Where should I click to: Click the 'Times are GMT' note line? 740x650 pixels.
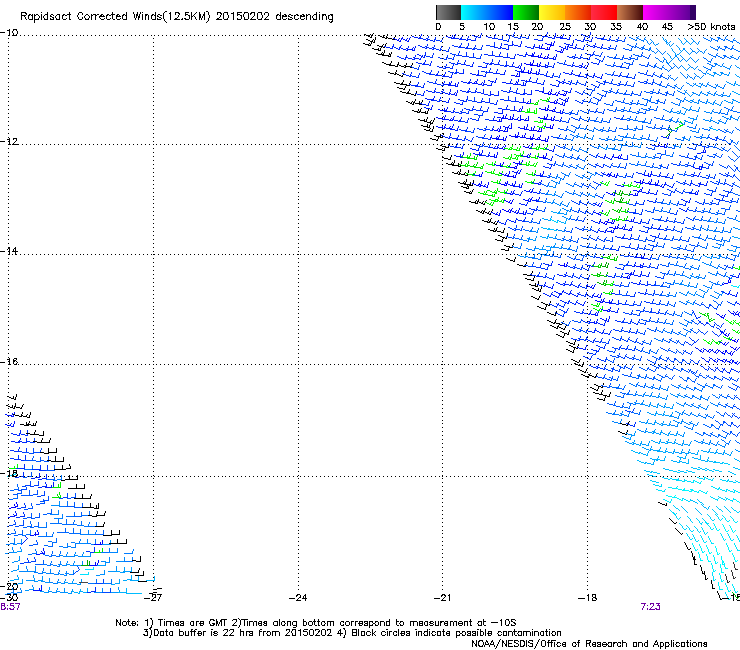pos(316,623)
